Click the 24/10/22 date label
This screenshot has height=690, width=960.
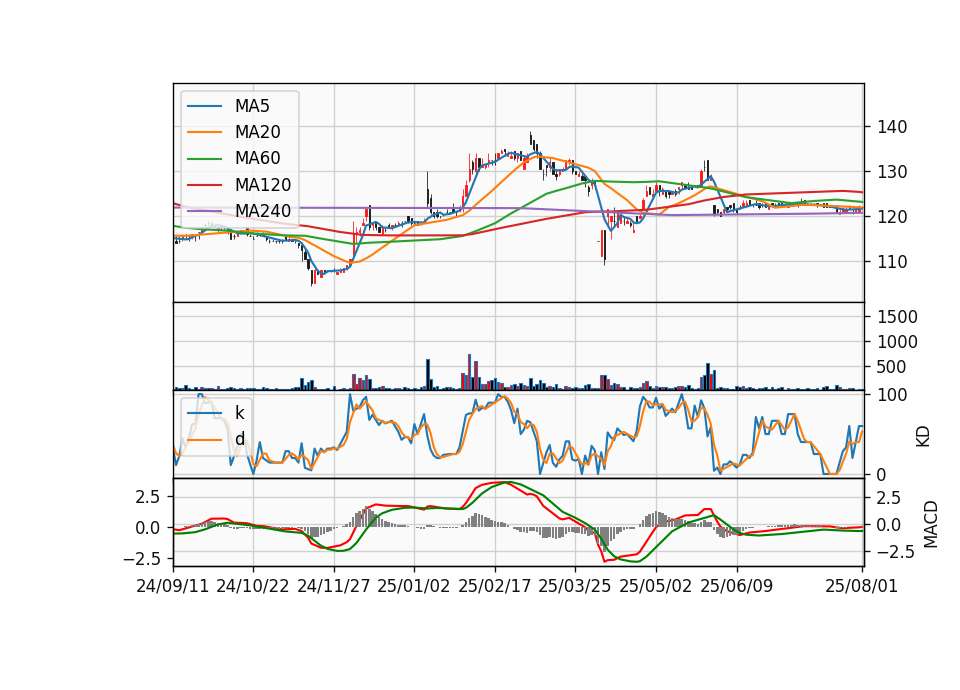pyautogui.click(x=253, y=586)
